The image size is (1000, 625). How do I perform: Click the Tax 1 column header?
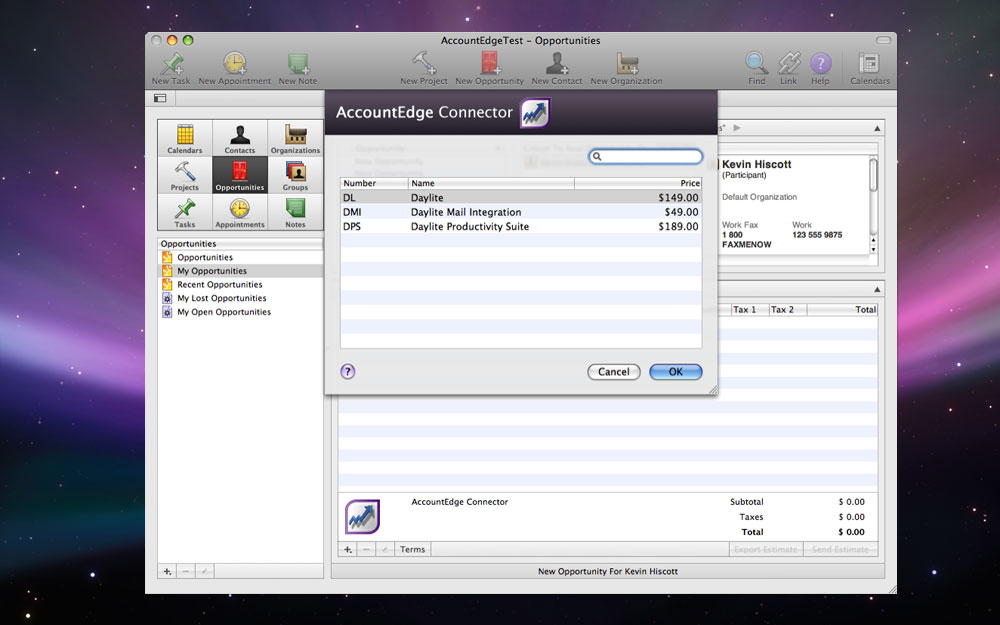(x=749, y=309)
